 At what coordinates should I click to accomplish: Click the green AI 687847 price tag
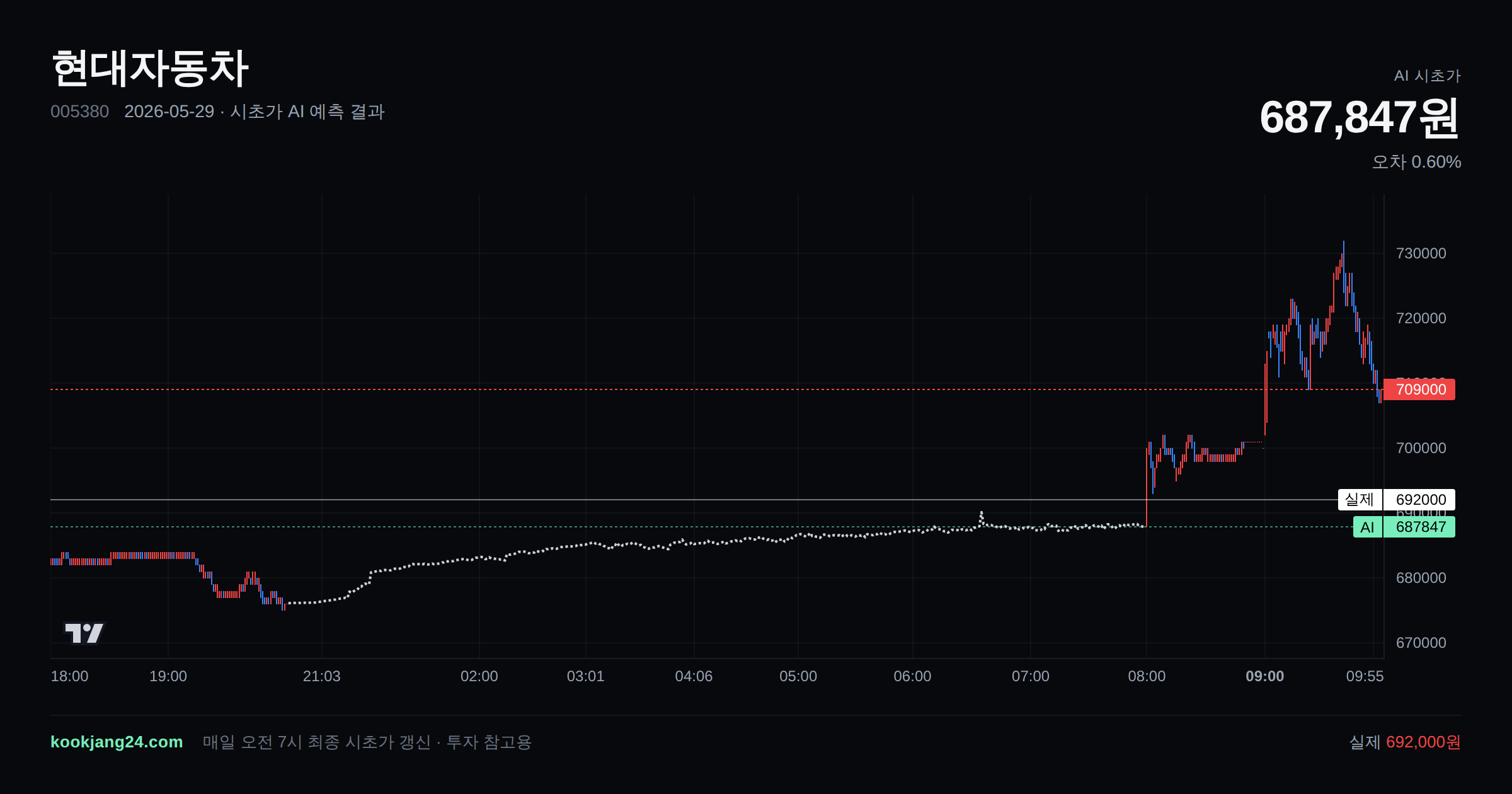pos(1404,527)
